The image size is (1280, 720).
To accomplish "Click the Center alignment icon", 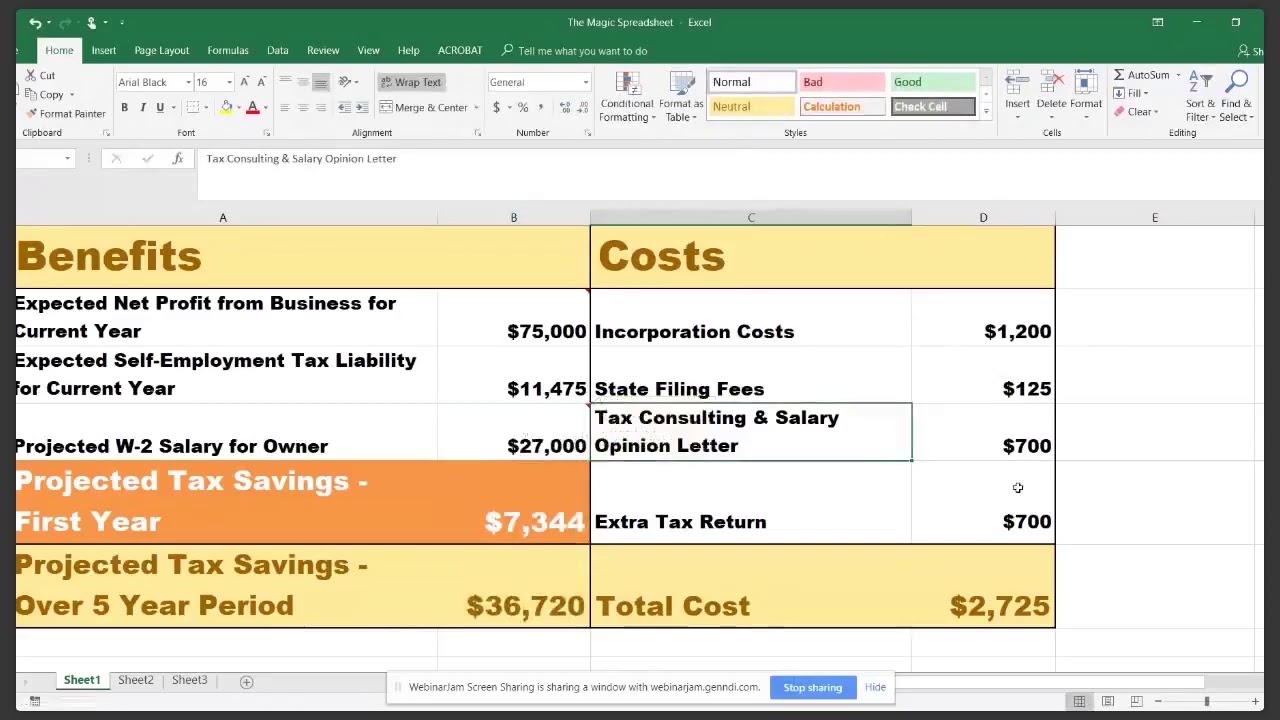I will 303,107.
